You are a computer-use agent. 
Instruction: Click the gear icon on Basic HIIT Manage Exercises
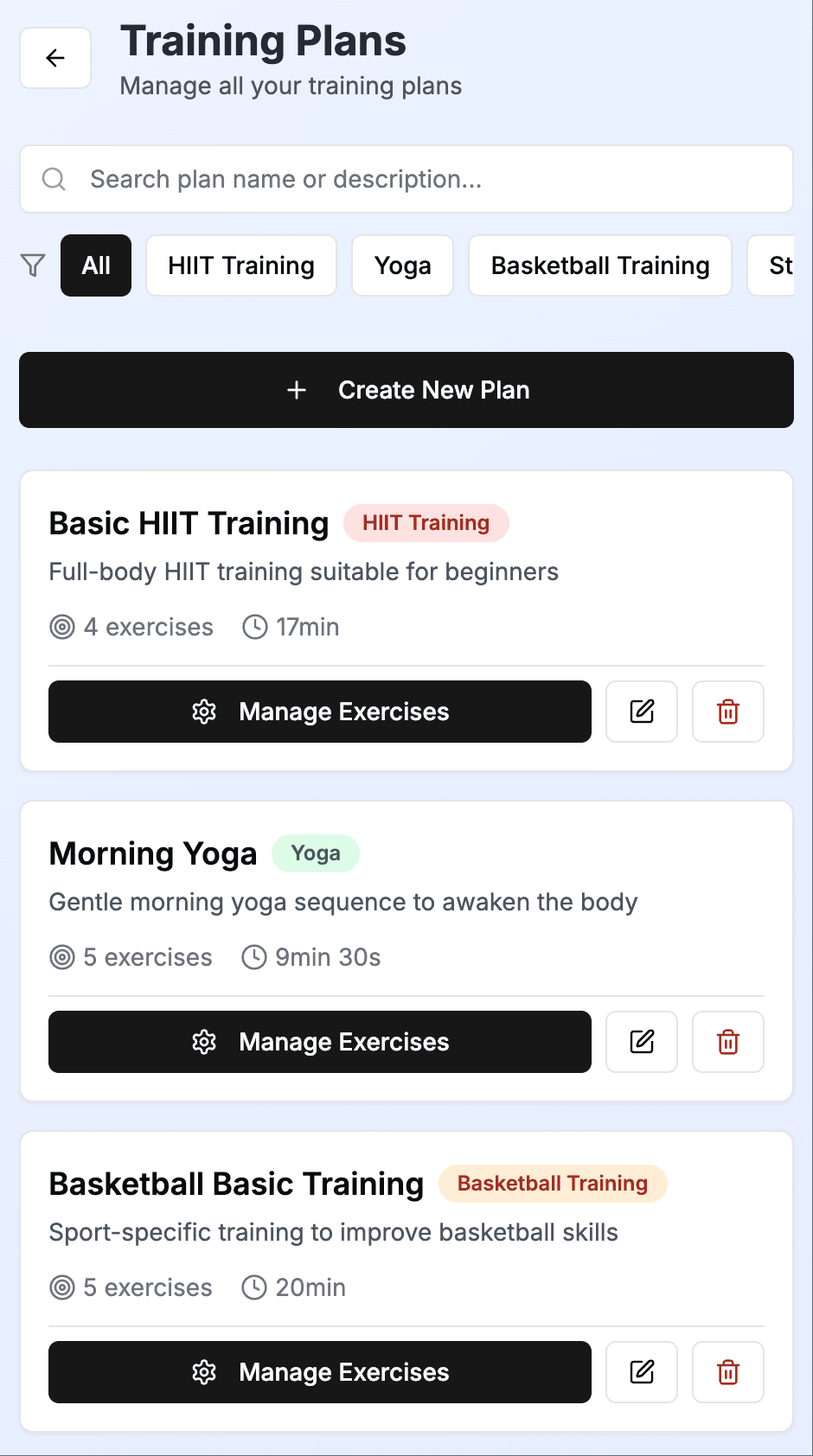point(203,712)
